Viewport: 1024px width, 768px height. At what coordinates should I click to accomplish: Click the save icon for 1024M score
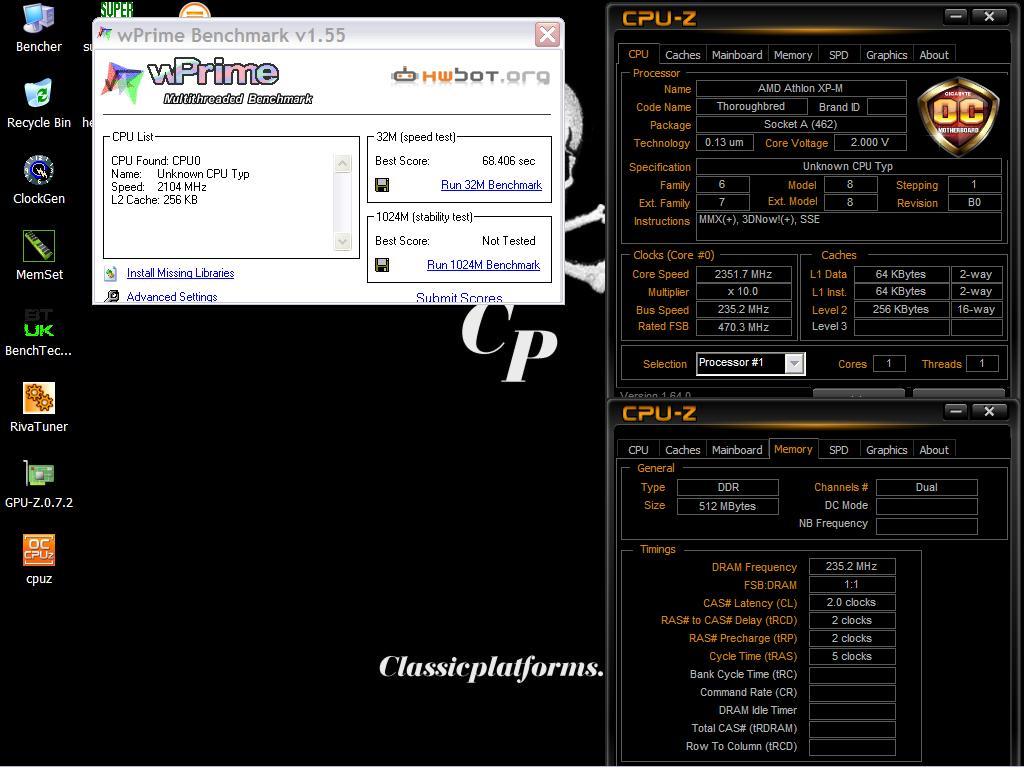click(x=382, y=264)
